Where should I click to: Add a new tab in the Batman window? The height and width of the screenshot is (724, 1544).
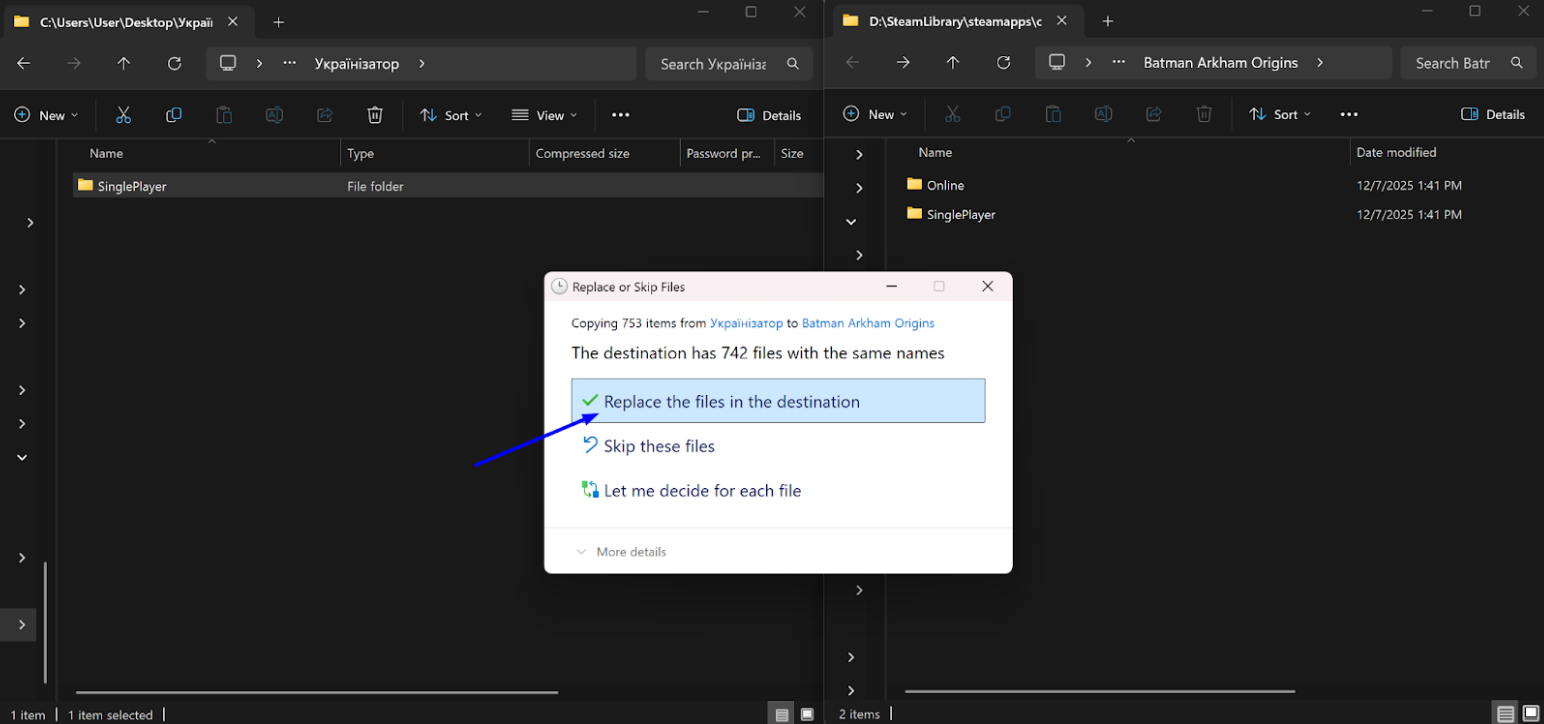point(1108,21)
